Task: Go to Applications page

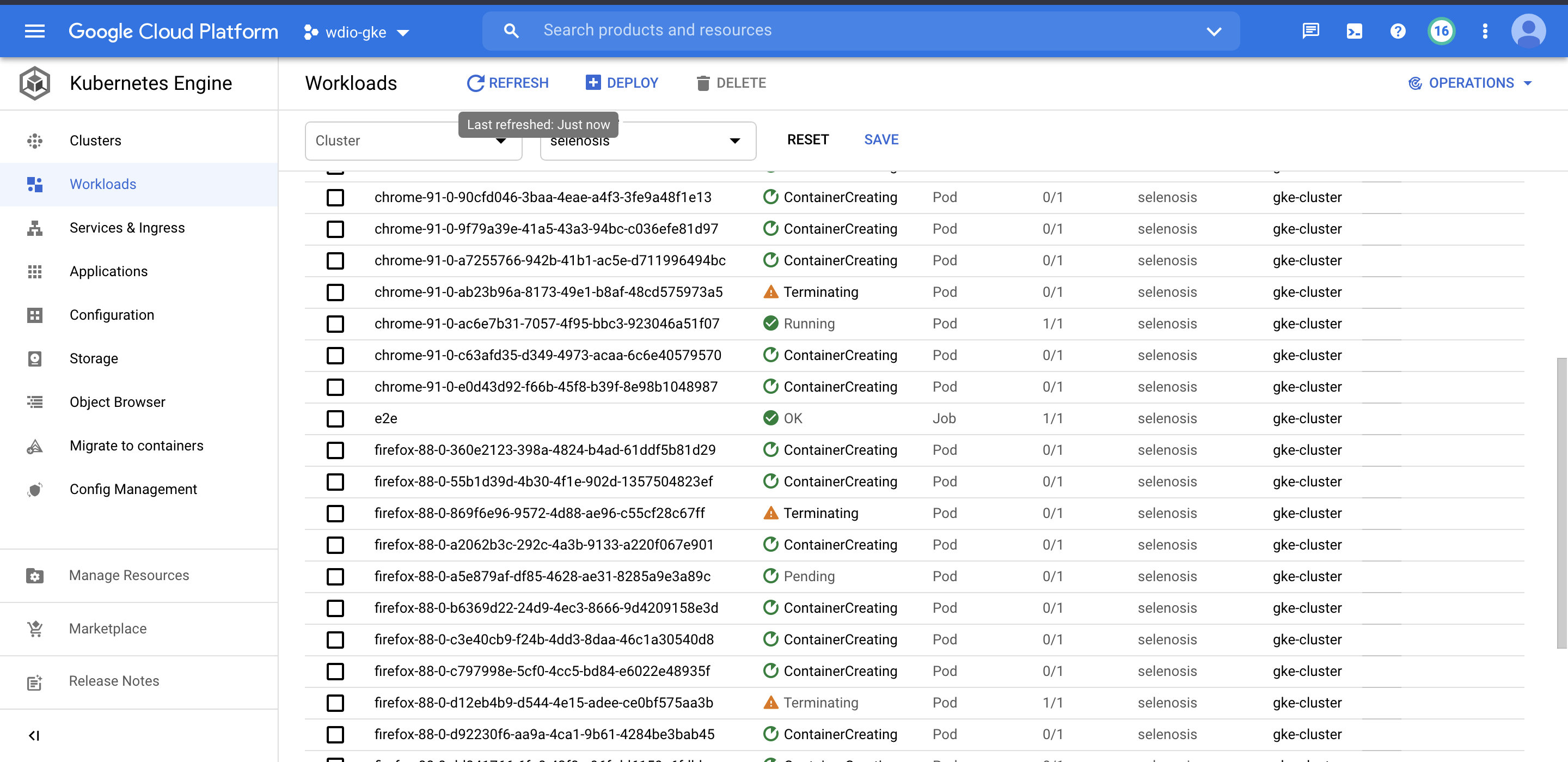Action: click(x=108, y=271)
